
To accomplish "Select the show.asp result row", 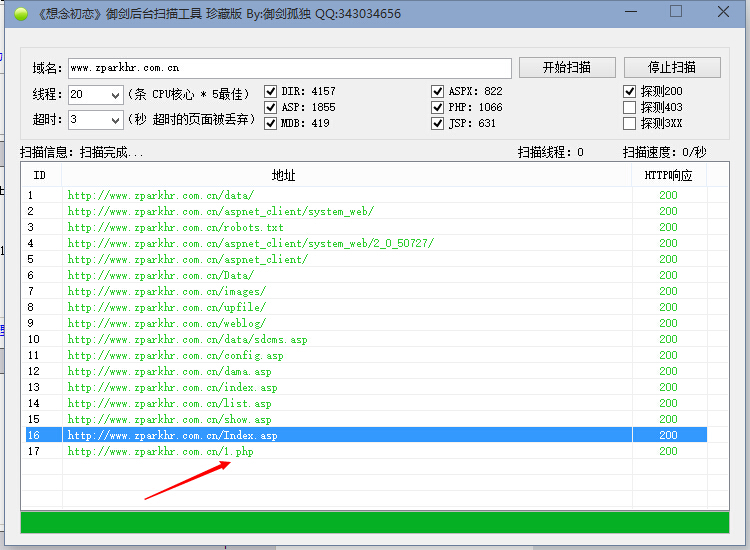I will coord(366,419).
